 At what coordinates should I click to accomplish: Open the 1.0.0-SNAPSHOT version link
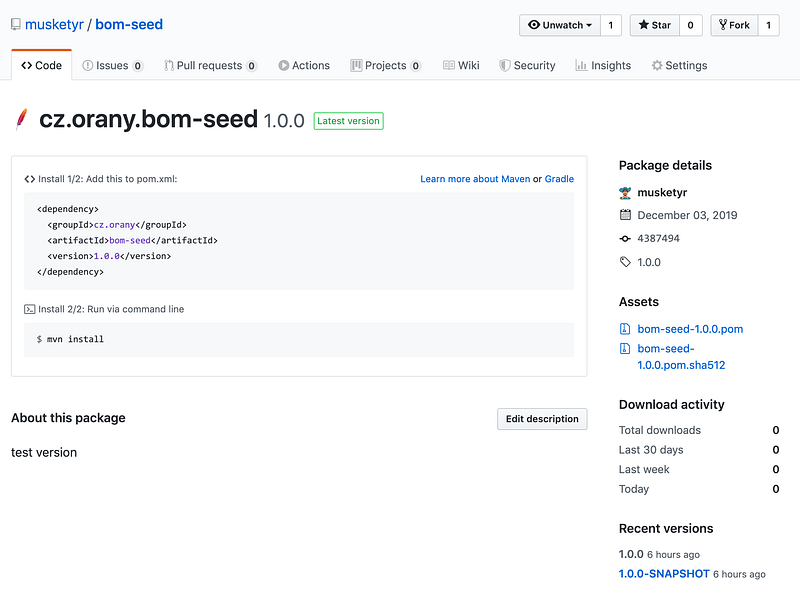[664, 574]
